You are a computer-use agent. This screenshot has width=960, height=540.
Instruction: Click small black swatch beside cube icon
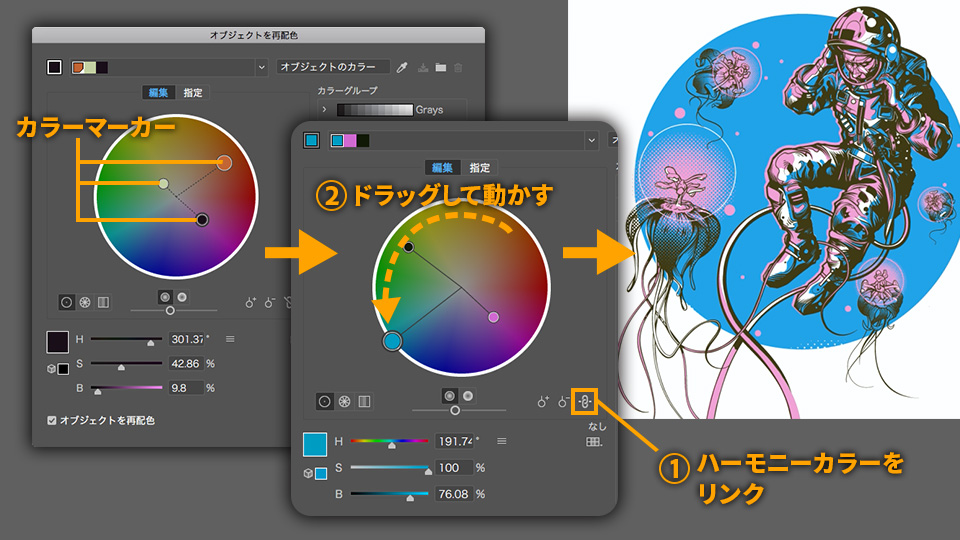click(63, 369)
